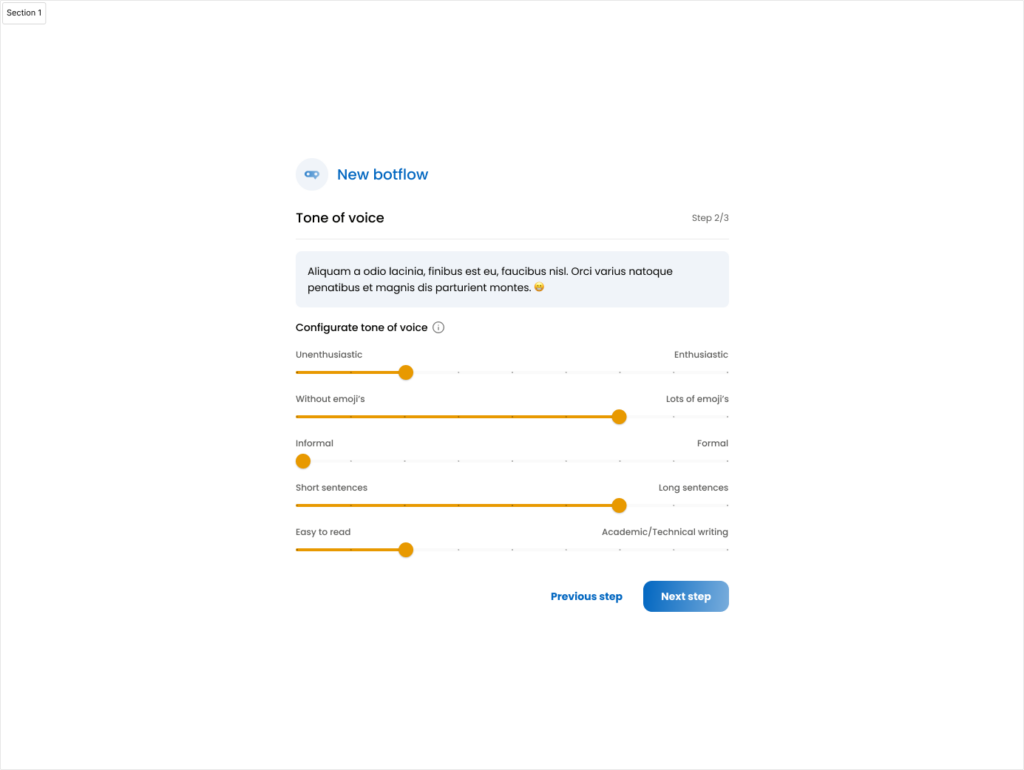Screen dimensions: 1024x770
Task: Set readability slider to Academic/Technical writing end
Action: coord(727,550)
